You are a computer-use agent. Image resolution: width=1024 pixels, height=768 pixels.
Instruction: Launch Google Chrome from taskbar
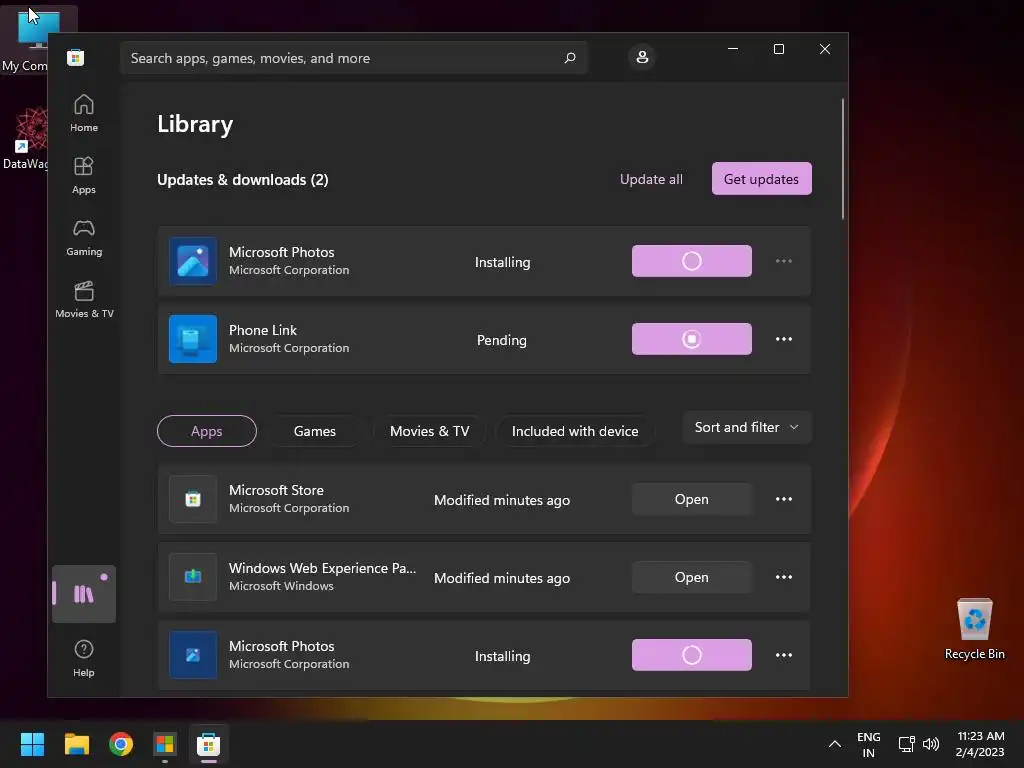click(x=121, y=744)
